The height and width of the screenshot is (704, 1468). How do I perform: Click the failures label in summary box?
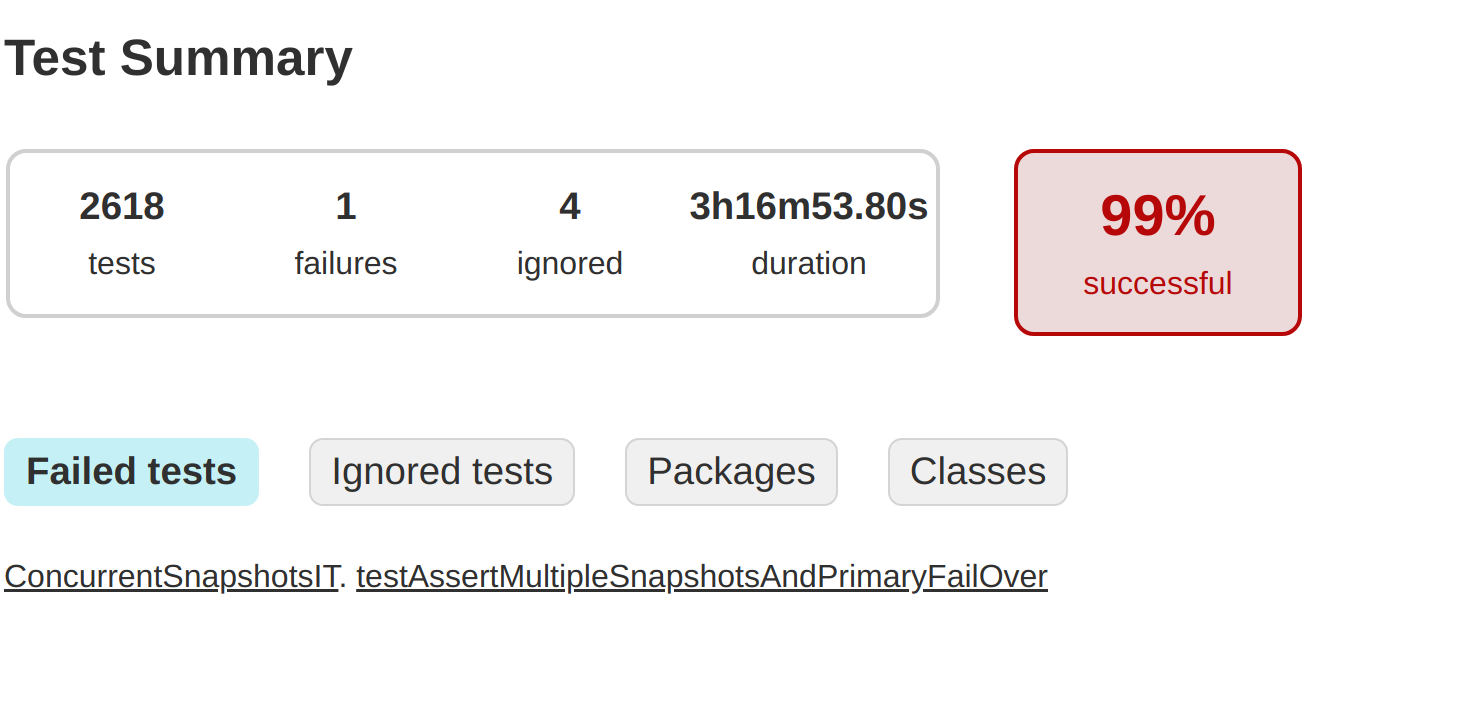coord(345,263)
